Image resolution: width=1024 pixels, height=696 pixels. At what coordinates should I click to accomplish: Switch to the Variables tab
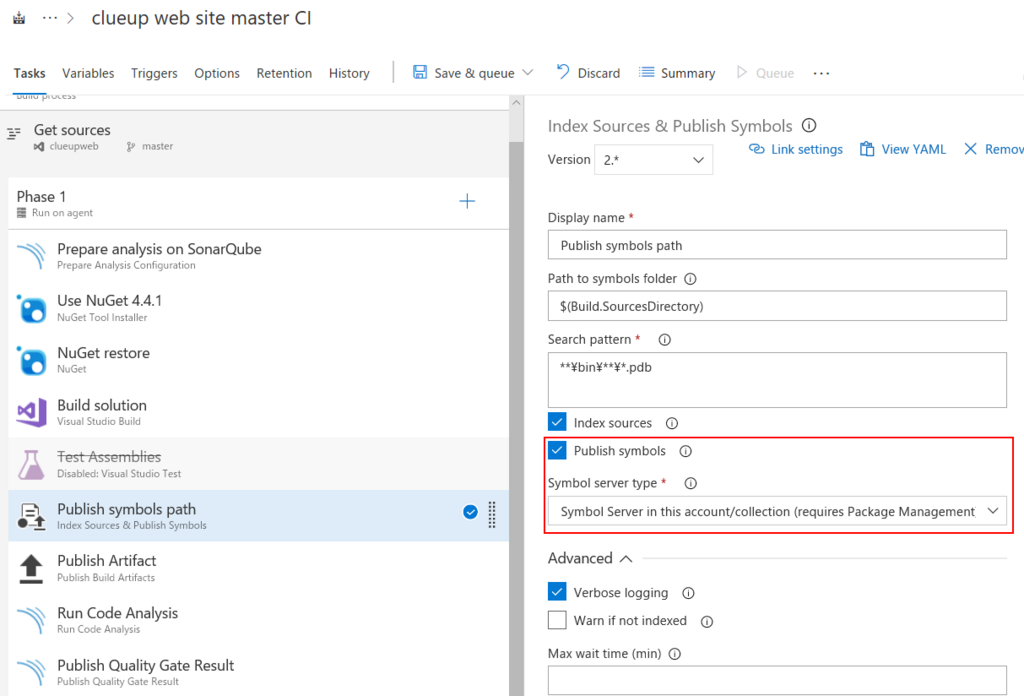(x=88, y=73)
